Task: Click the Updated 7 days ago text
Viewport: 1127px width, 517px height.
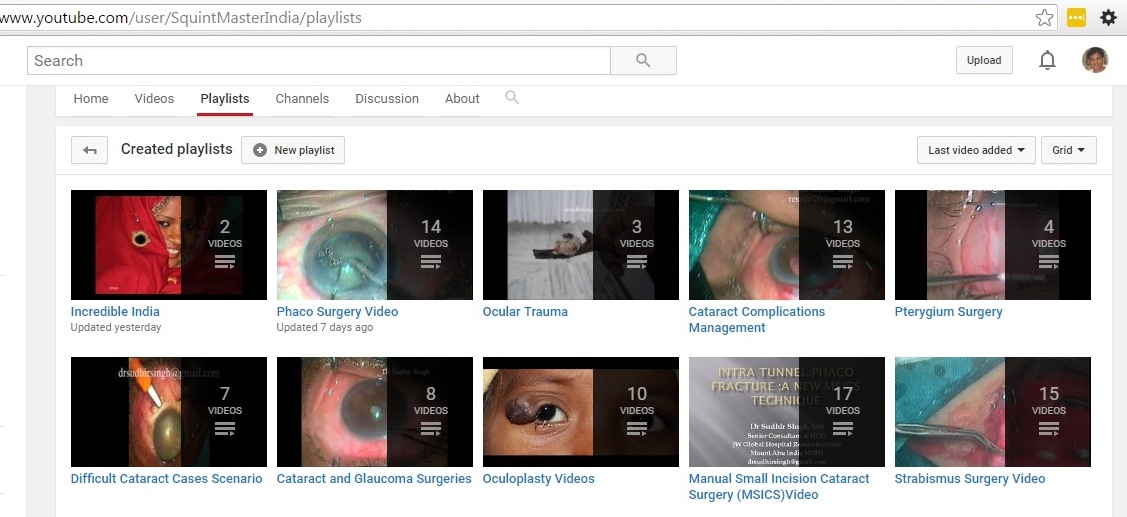Action: coord(325,327)
